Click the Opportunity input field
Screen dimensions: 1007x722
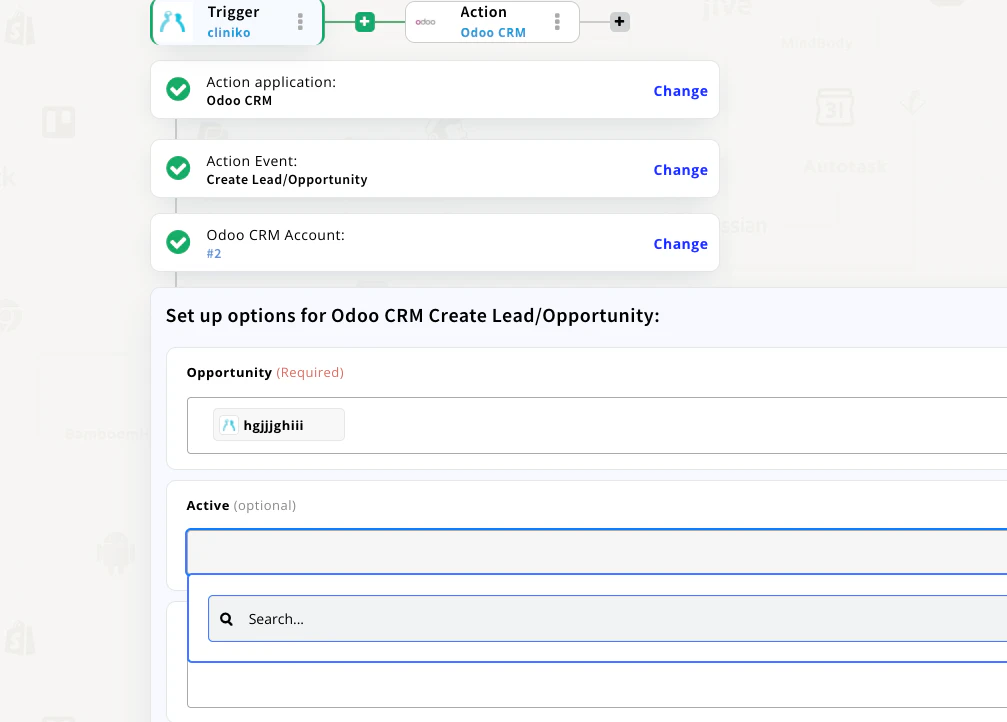[597, 425]
